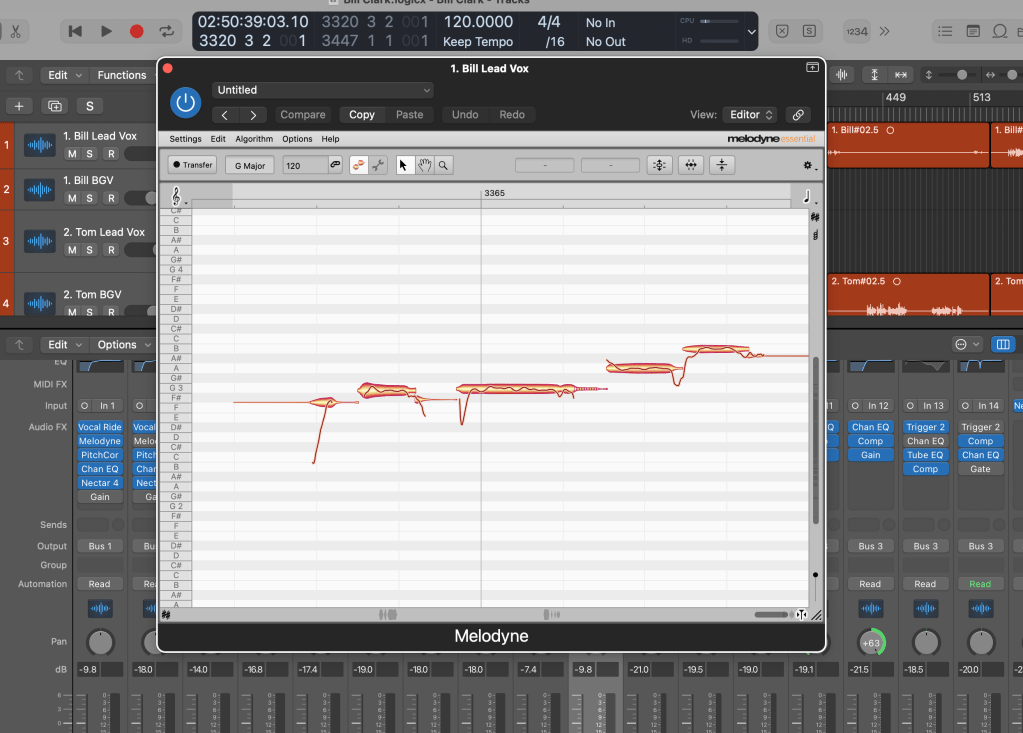Viewport: 1023px width, 733px height.
Task: Click the quarter note time grid icon
Action: pos(806,196)
